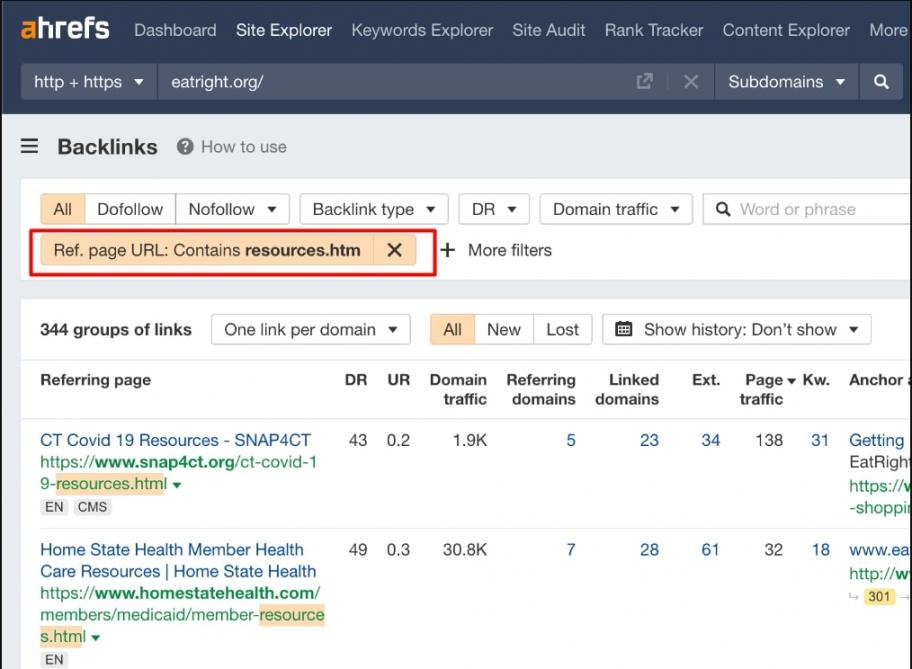The width and height of the screenshot is (912, 669).
Task: Expand the Domain traffic filter
Action: tap(616, 209)
